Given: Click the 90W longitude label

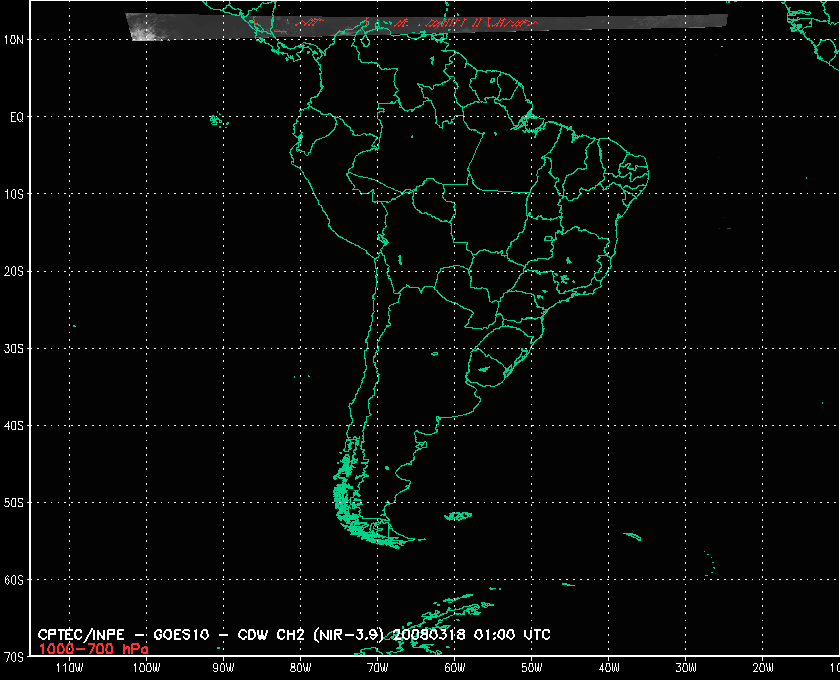Looking at the screenshot, I should coord(224,668).
